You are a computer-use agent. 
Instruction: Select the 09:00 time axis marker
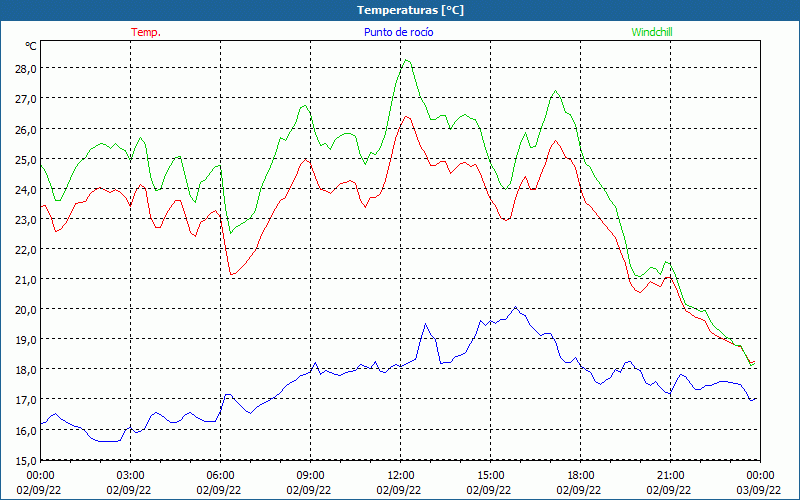tap(310, 475)
